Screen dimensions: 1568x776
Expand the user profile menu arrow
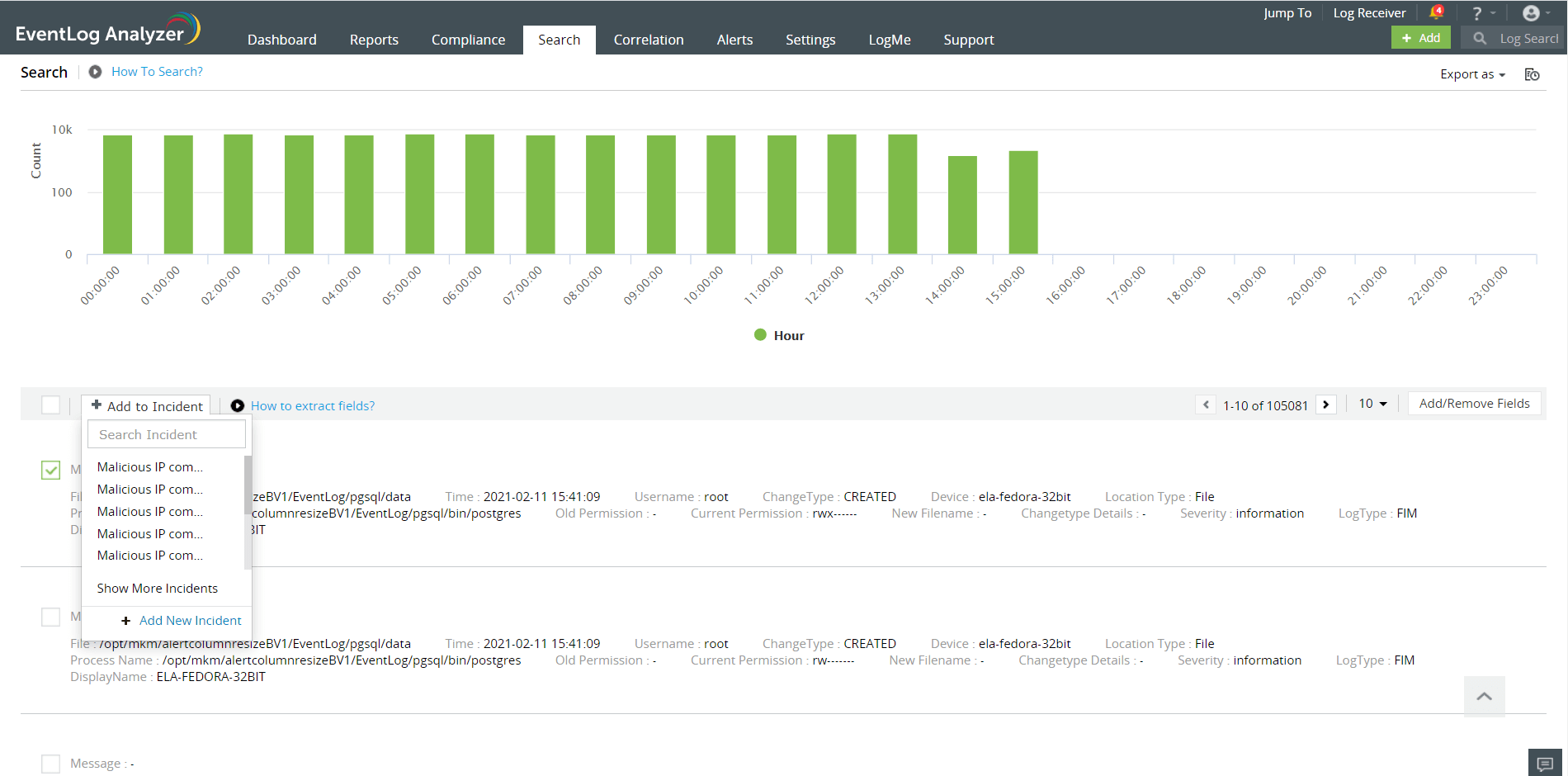1547,12
